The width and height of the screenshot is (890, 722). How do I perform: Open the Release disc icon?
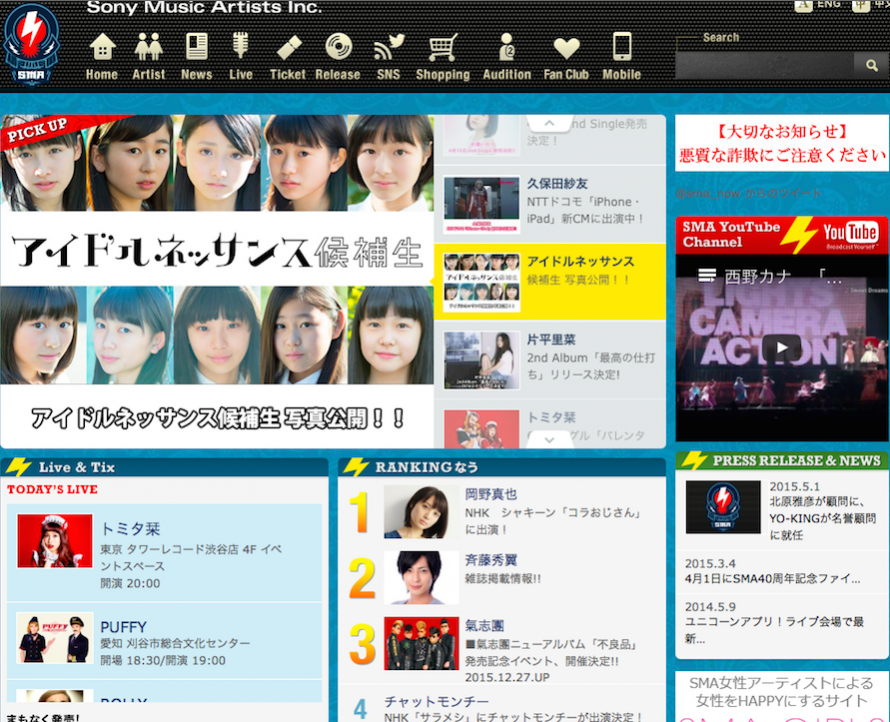338,47
